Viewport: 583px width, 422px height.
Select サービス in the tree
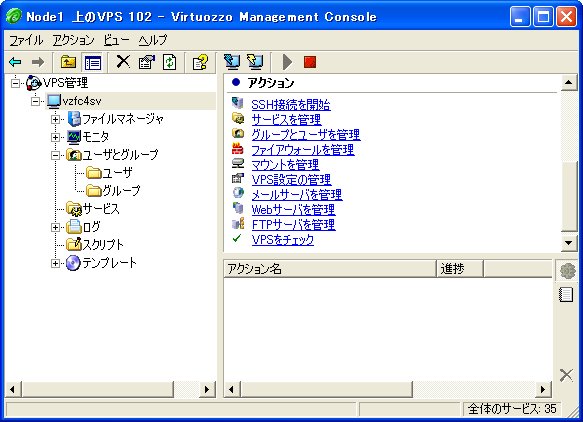tap(101, 209)
